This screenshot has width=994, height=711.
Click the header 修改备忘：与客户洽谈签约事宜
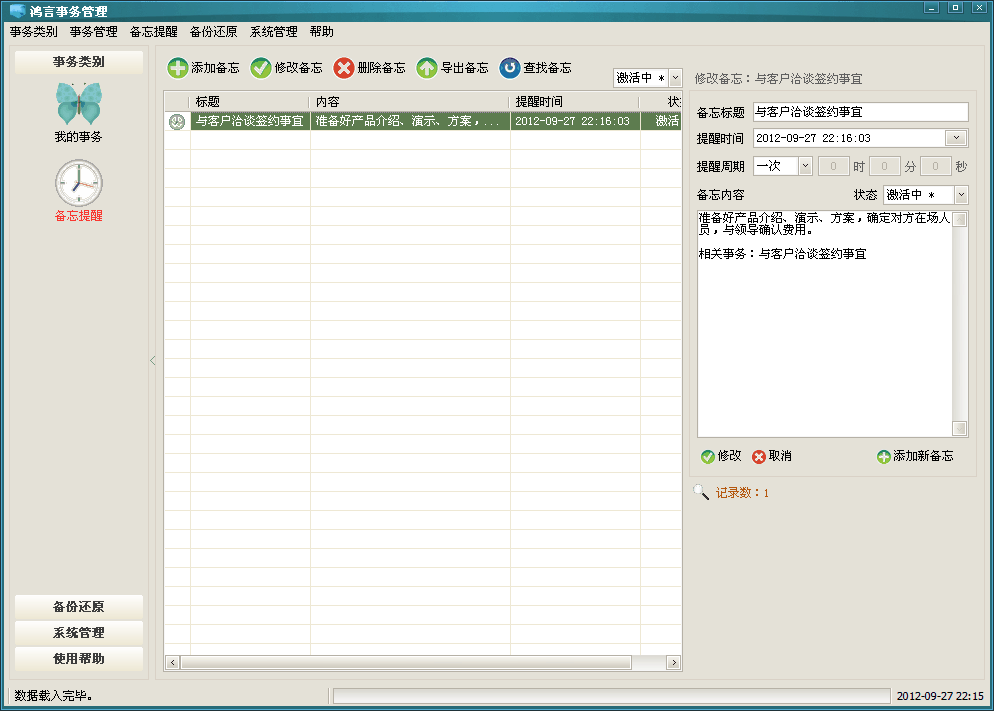pyautogui.click(x=778, y=79)
